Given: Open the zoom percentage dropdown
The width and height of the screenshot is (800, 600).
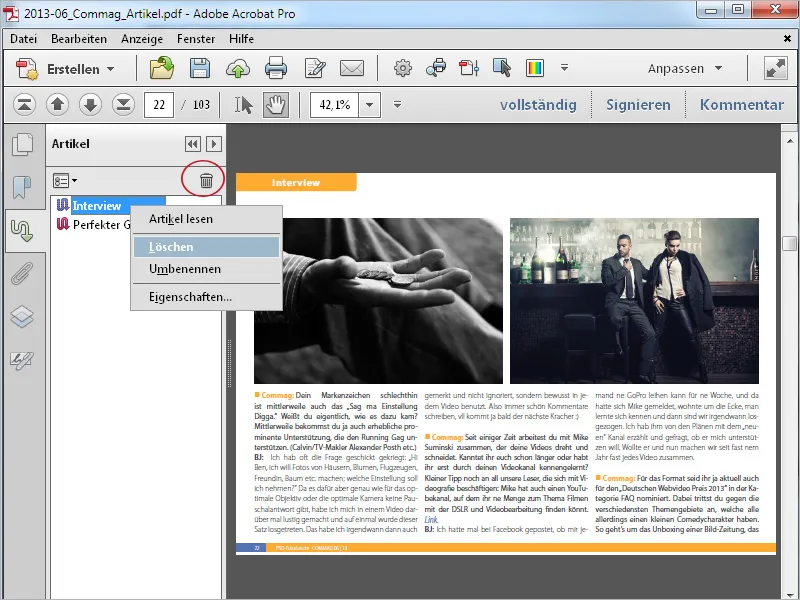Looking at the screenshot, I should point(367,103).
